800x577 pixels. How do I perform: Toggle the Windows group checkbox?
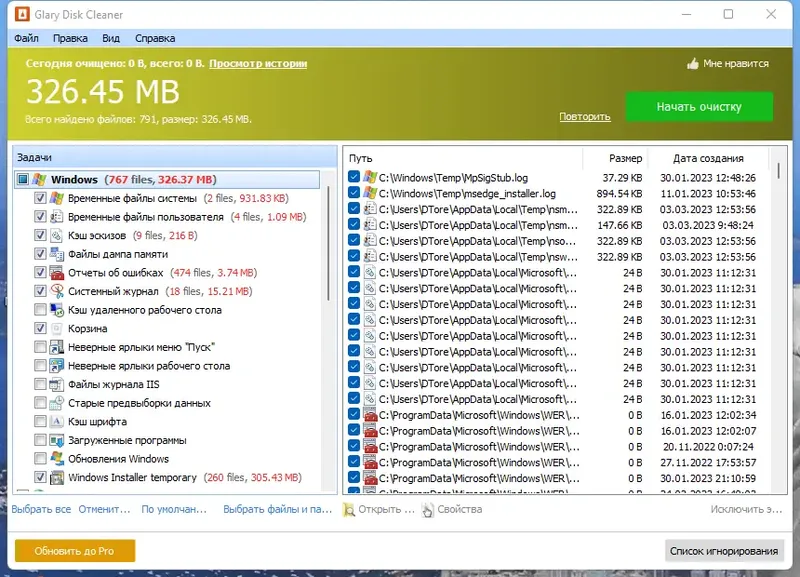tap(23, 180)
